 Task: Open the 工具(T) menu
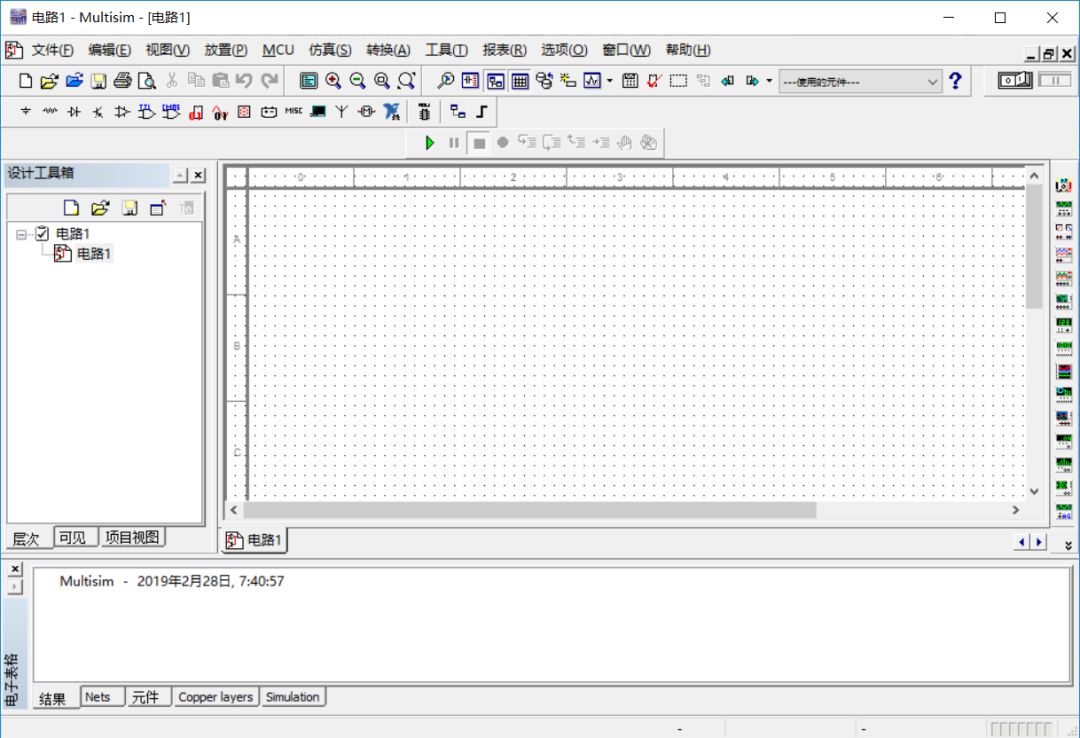click(446, 50)
